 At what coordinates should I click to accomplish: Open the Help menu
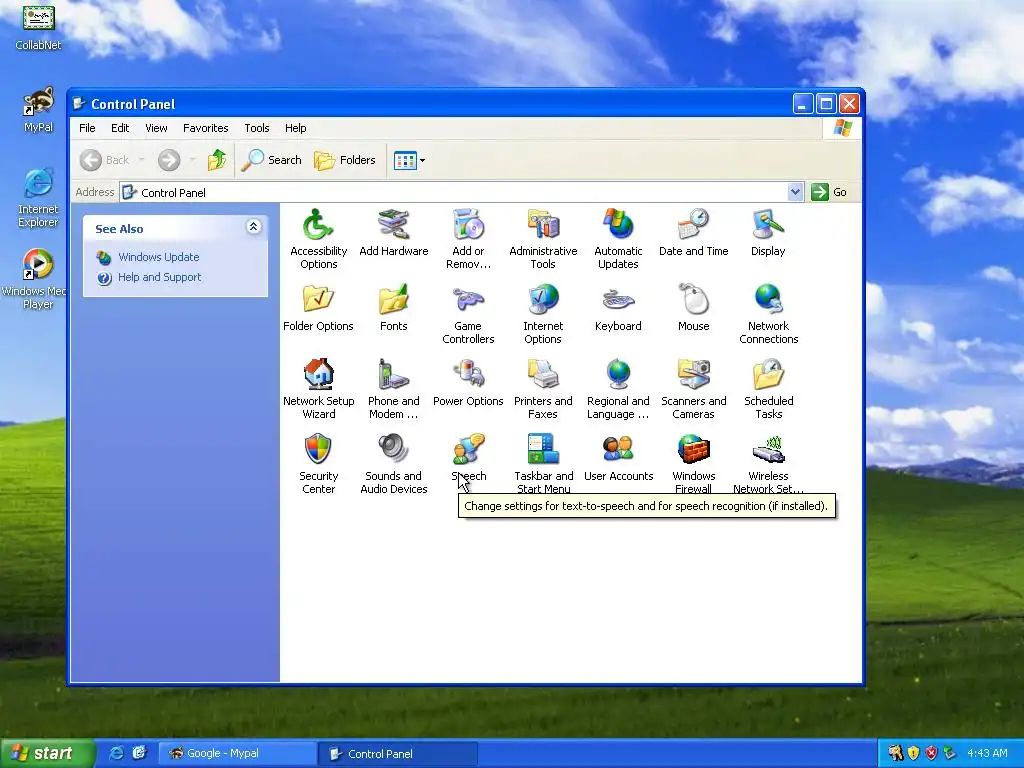pyautogui.click(x=295, y=128)
